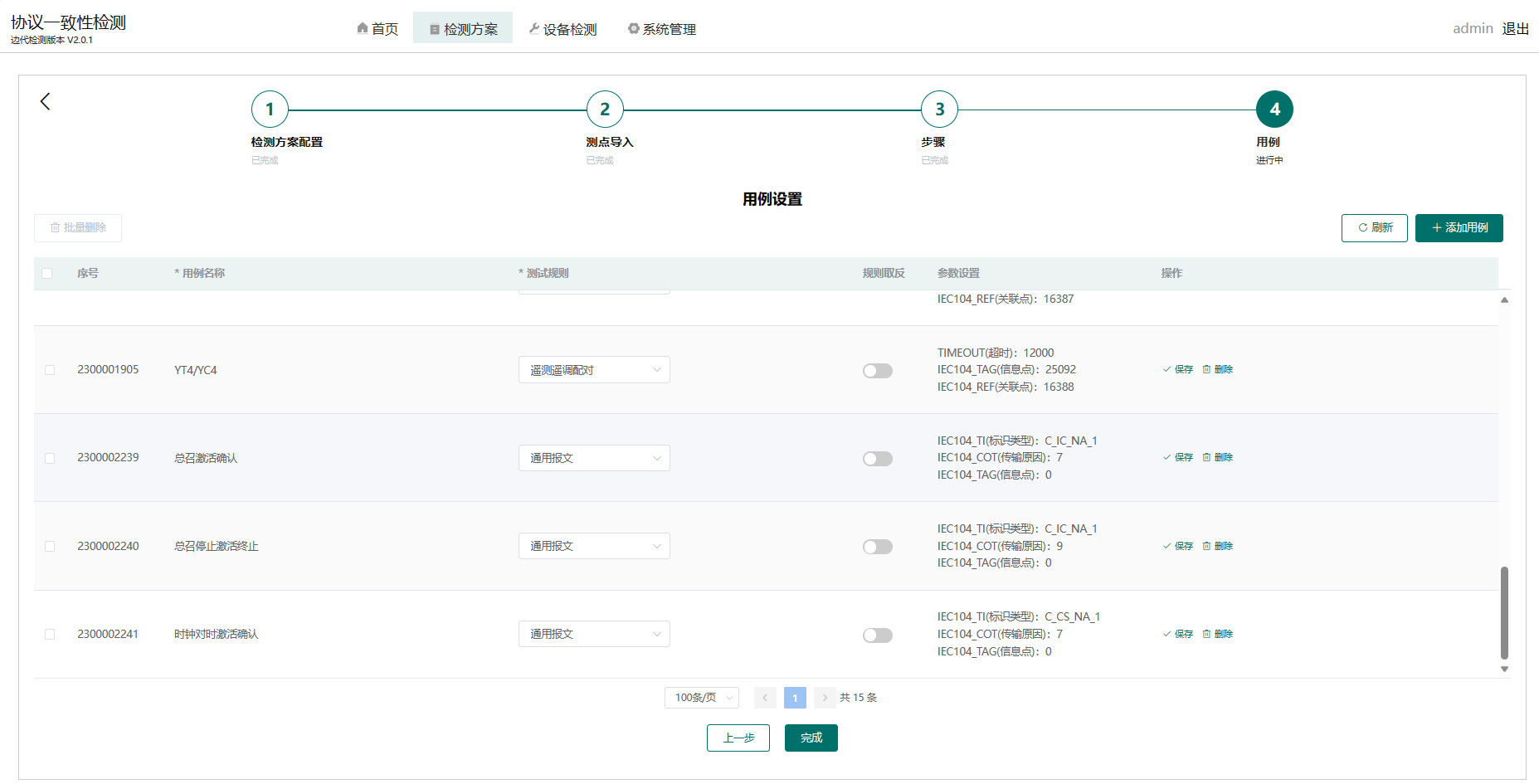Viewport: 1539px width, 784px height.
Task: Open the 遥测遥调配对 test rule dropdown
Action: click(x=593, y=369)
